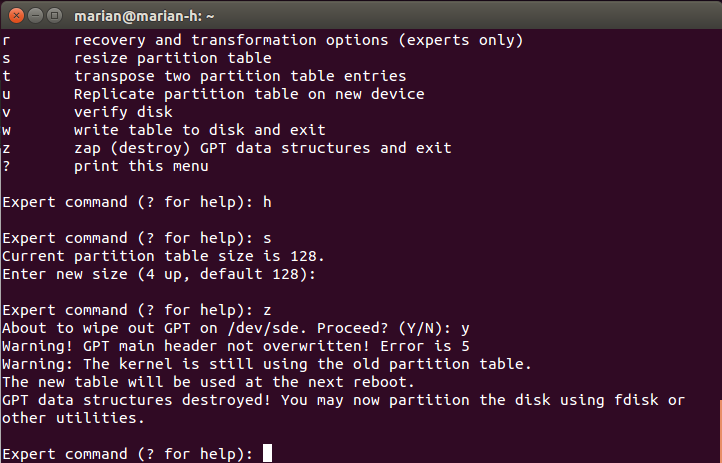Click the 'About to wipe out GPT on /dev/sde' line
Screen dimensions: 722x463
coord(236,328)
